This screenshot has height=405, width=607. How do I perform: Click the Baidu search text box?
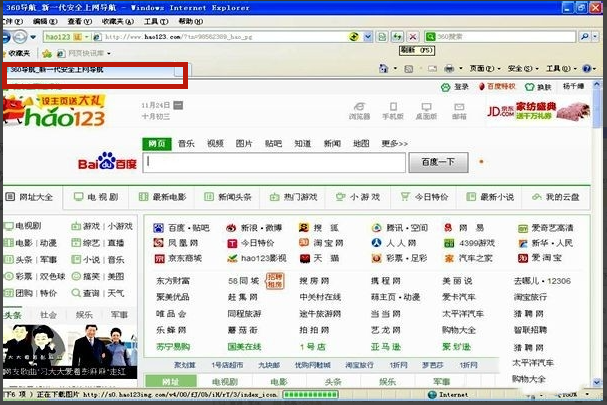click(x=274, y=163)
